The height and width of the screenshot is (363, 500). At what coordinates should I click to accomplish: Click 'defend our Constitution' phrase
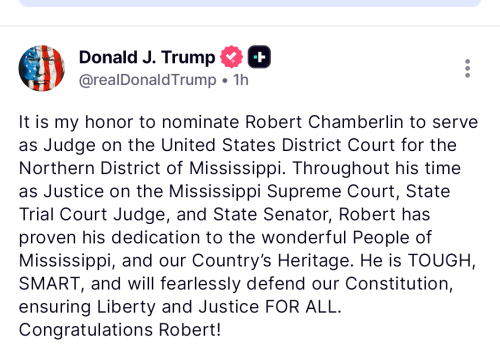(x=350, y=284)
